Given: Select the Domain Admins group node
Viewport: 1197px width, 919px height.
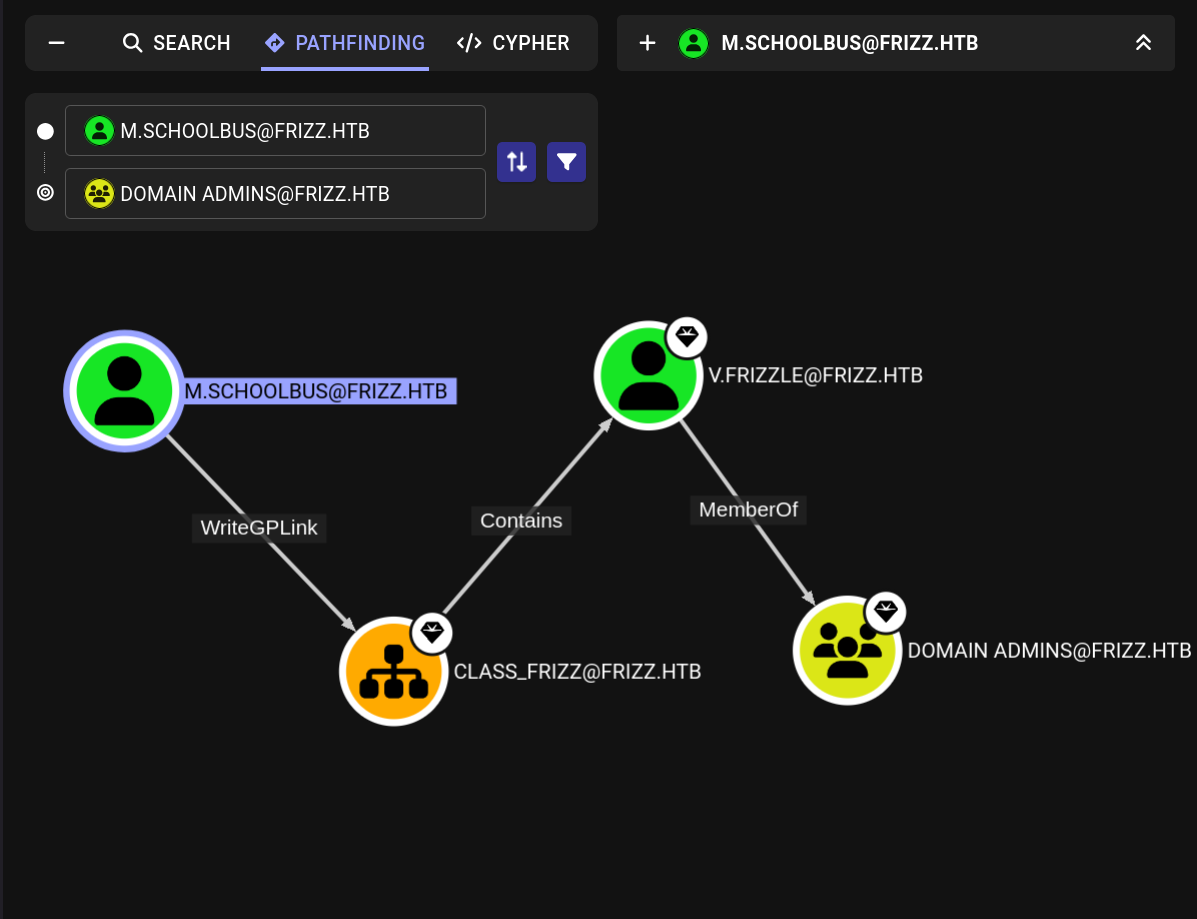Looking at the screenshot, I should click(x=847, y=650).
